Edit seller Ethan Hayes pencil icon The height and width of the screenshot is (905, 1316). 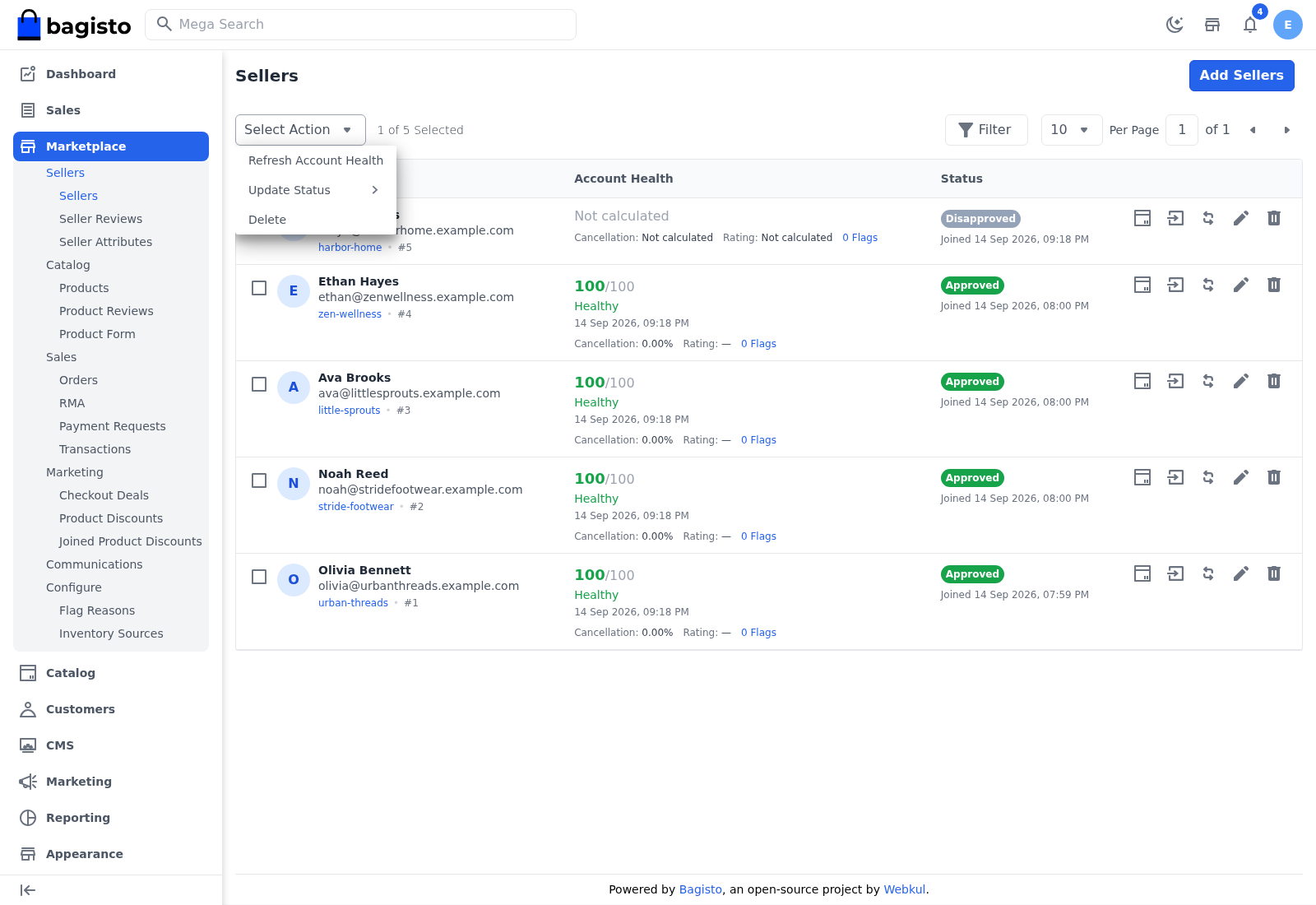pyautogui.click(x=1241, y=285)
